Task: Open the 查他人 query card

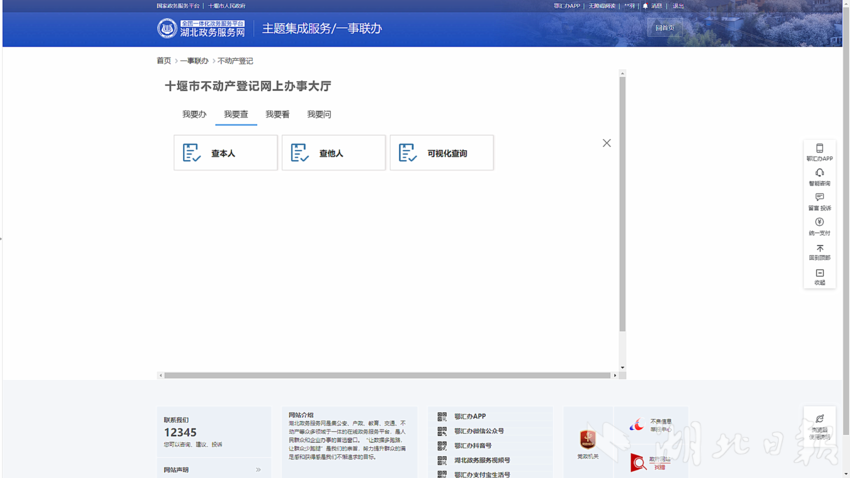Action: click(x=333, y=153)
